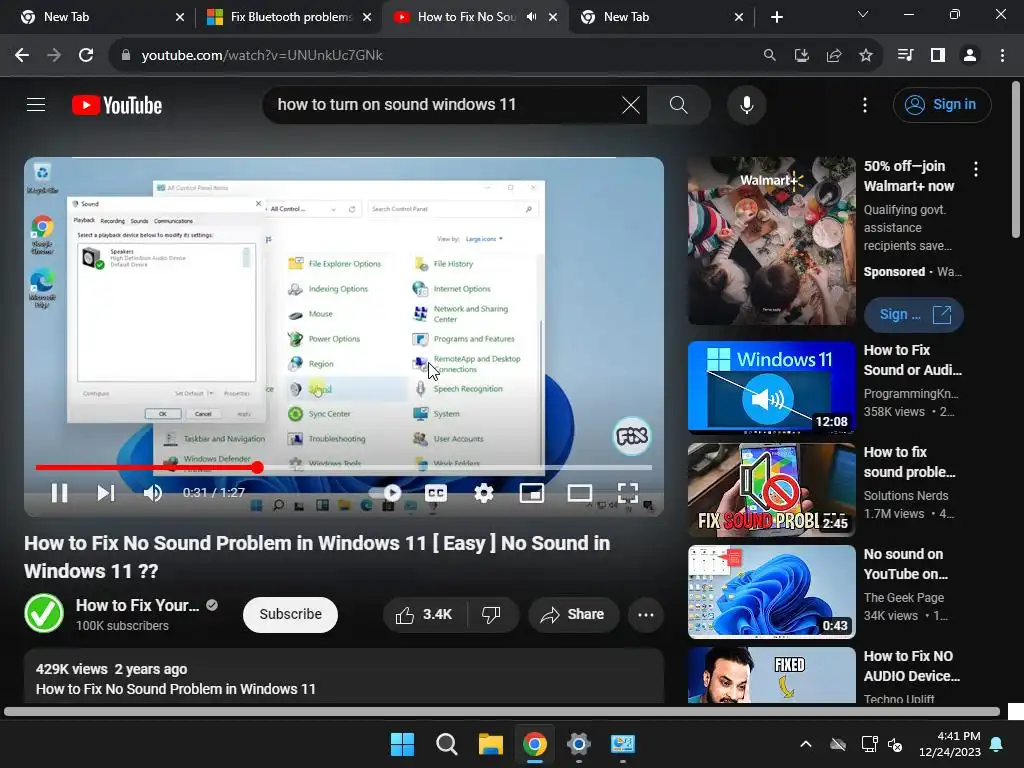This screenshot has height=768, width=1024.
Task: Open the tab search chevron
Action: coord(863,14)
